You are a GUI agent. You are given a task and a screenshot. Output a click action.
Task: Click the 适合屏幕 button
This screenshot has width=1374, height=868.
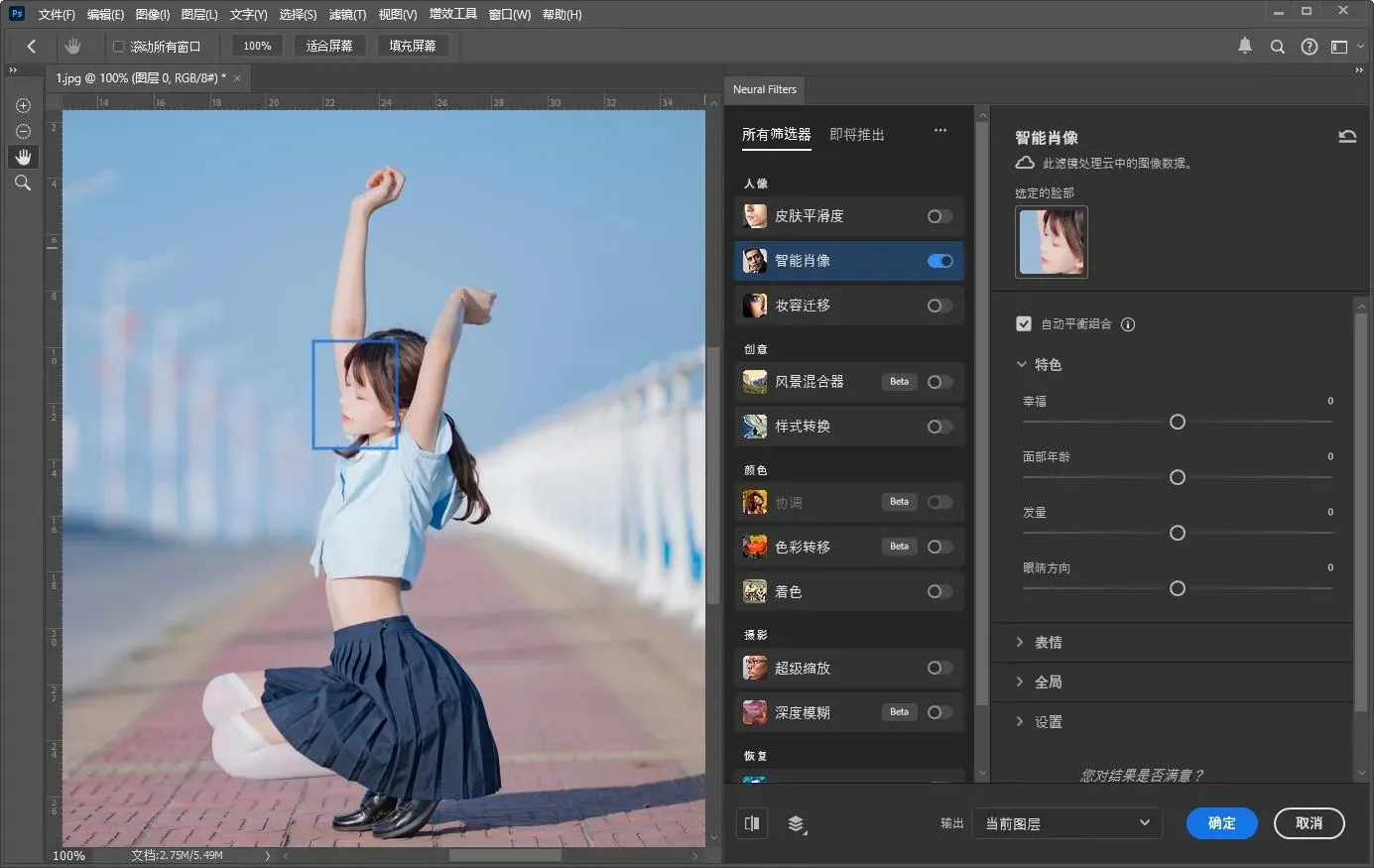(x=329, y=46)
